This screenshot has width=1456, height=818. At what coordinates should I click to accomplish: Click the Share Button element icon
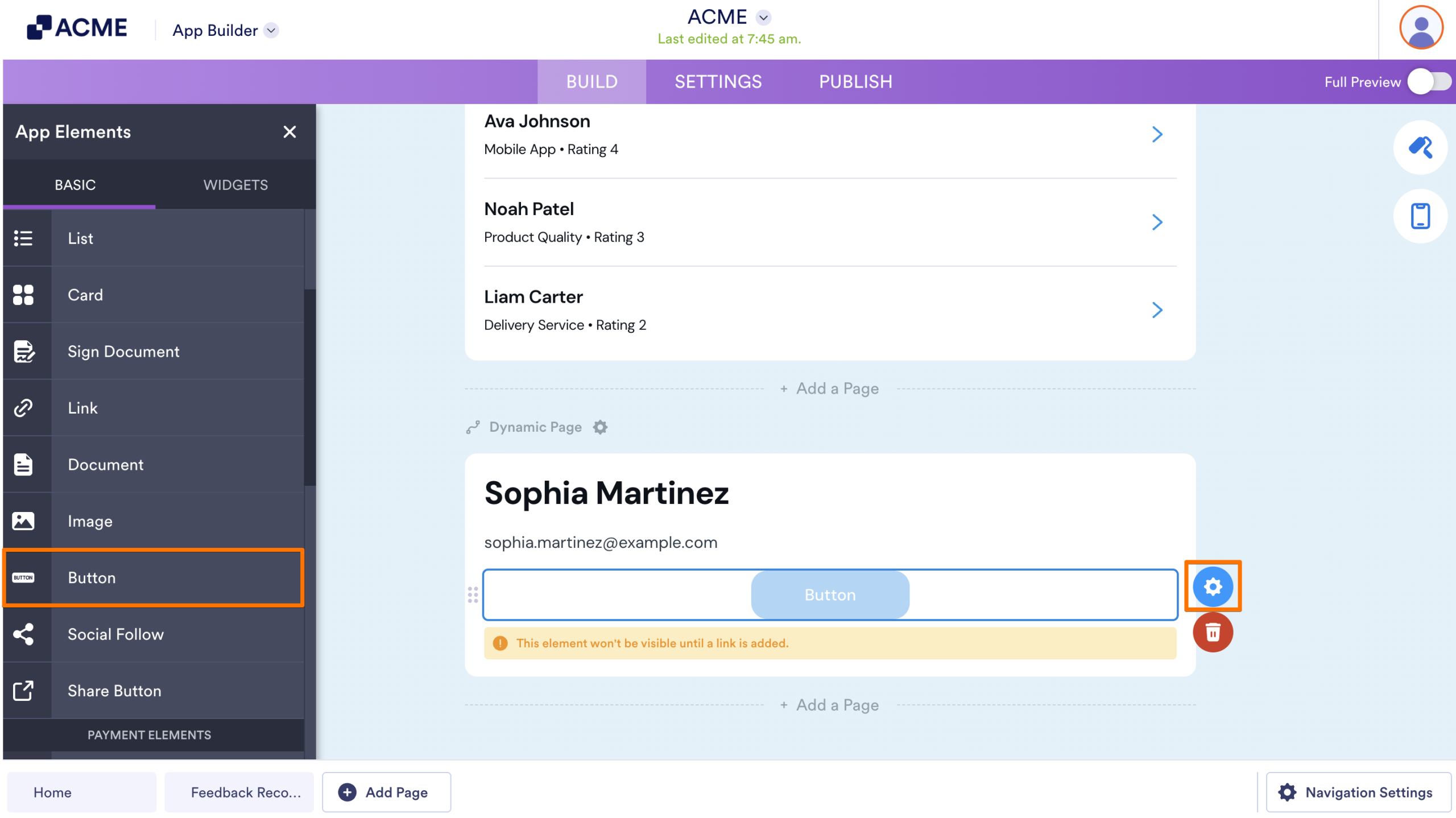tap(23, 691)
